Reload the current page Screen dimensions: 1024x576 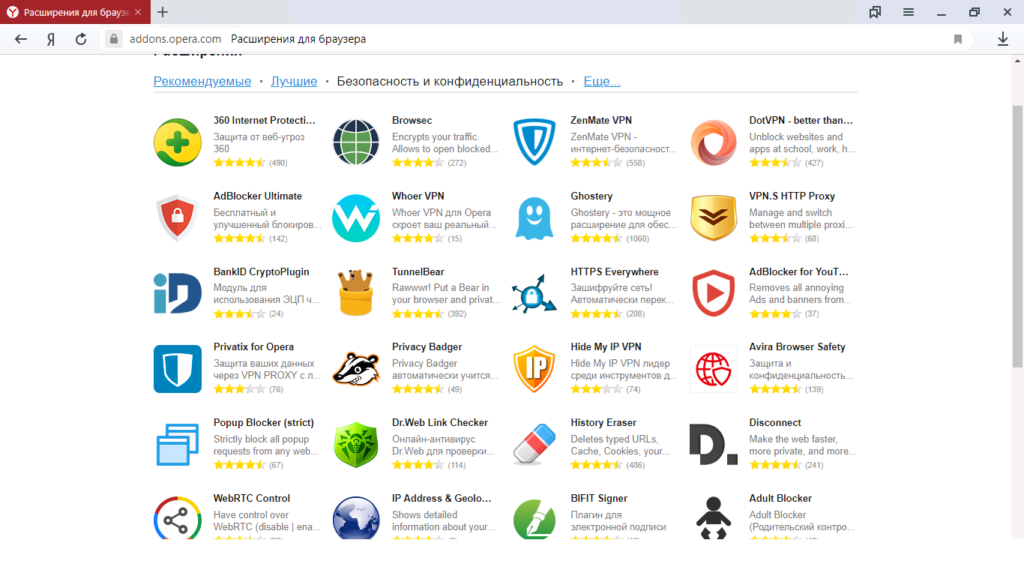click(x=81, y=39)
